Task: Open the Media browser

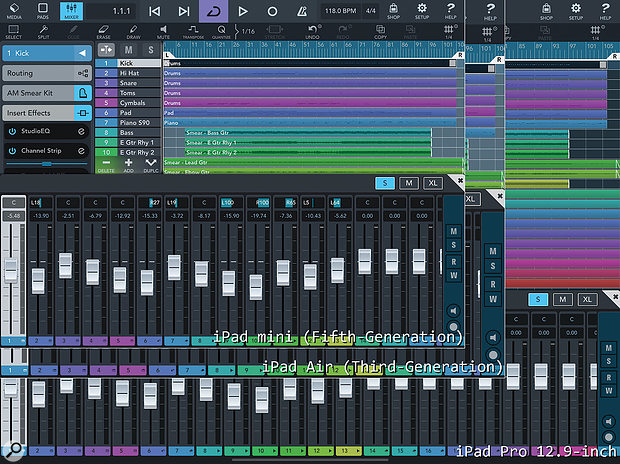Action: [x=14, y=11]
